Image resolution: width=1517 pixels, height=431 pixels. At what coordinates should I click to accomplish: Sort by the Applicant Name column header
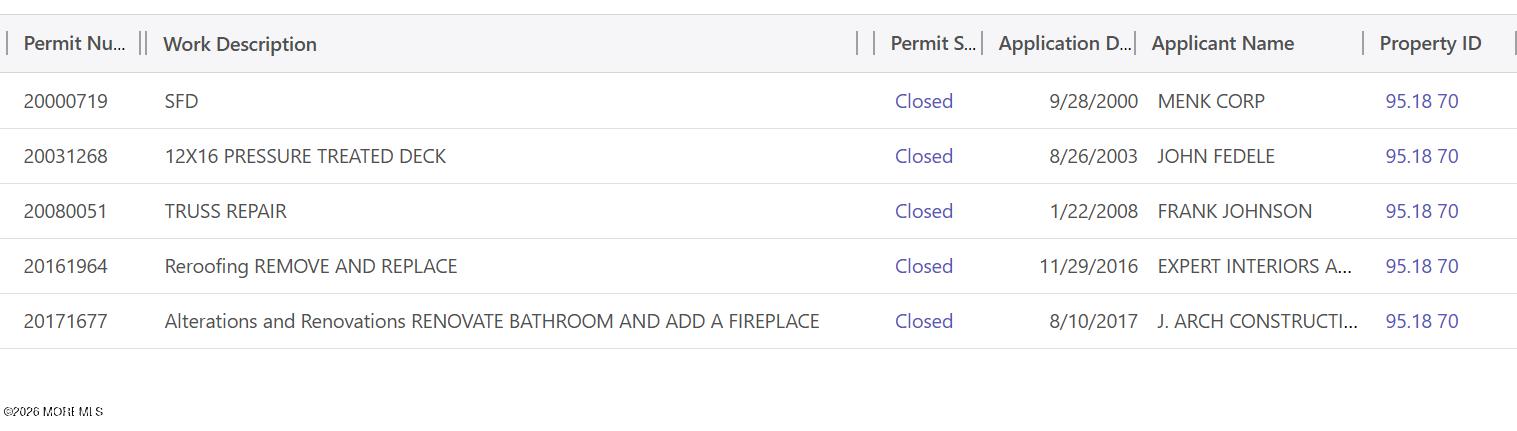tap(1222, 44)
